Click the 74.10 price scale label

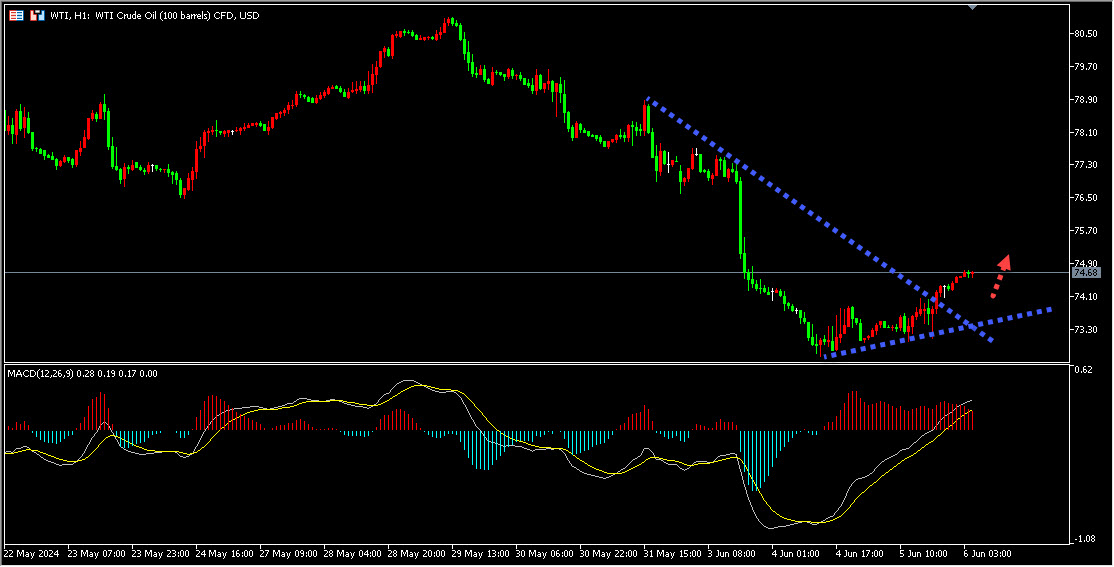click(1086, 296)
